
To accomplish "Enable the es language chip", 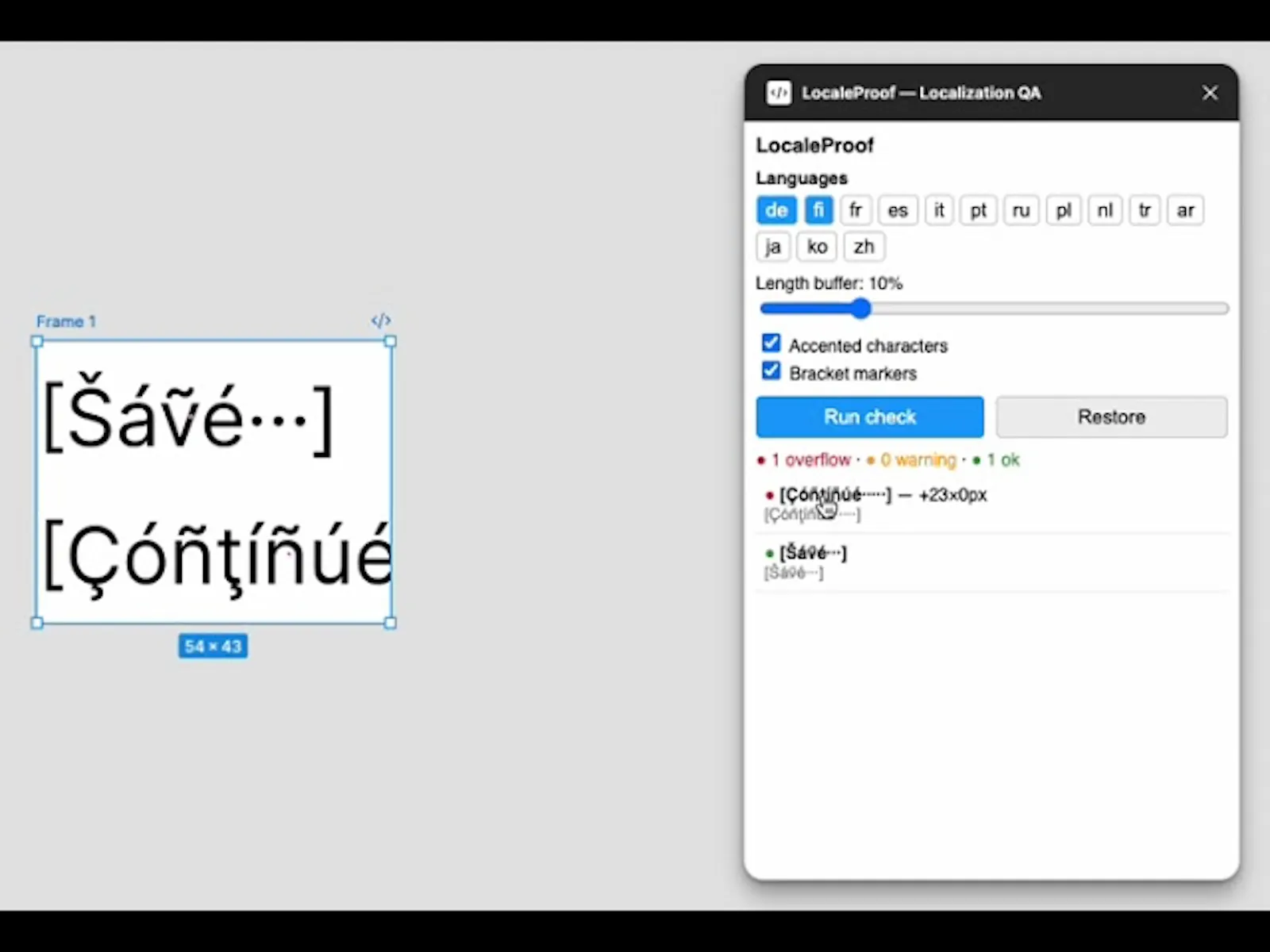I will coord(898,210).
